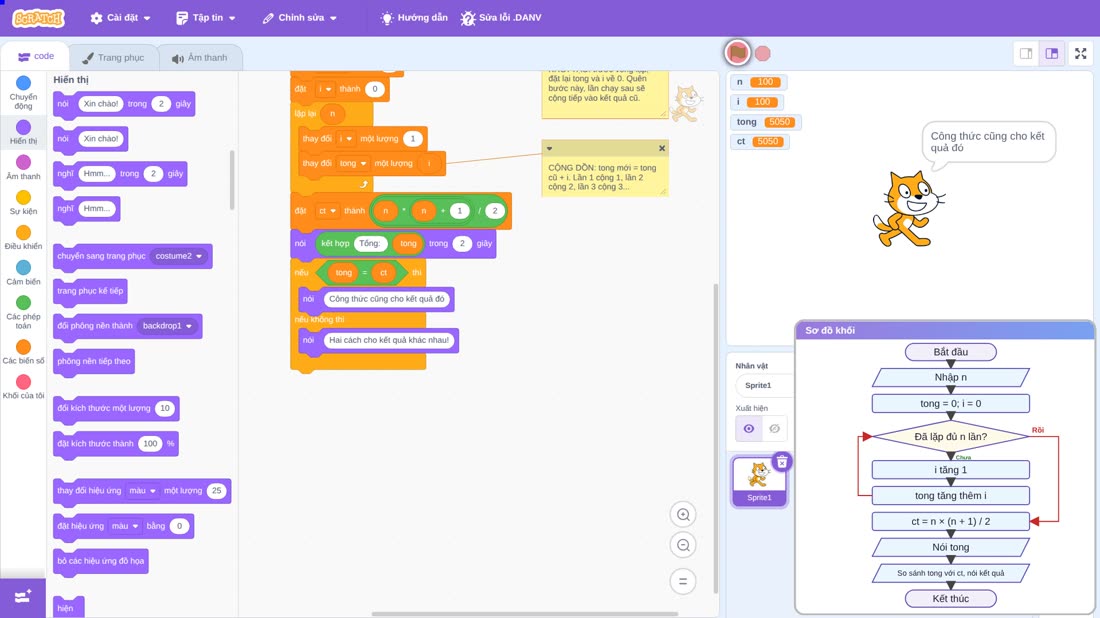Show the sprite on stage (eye icon)

749,429
